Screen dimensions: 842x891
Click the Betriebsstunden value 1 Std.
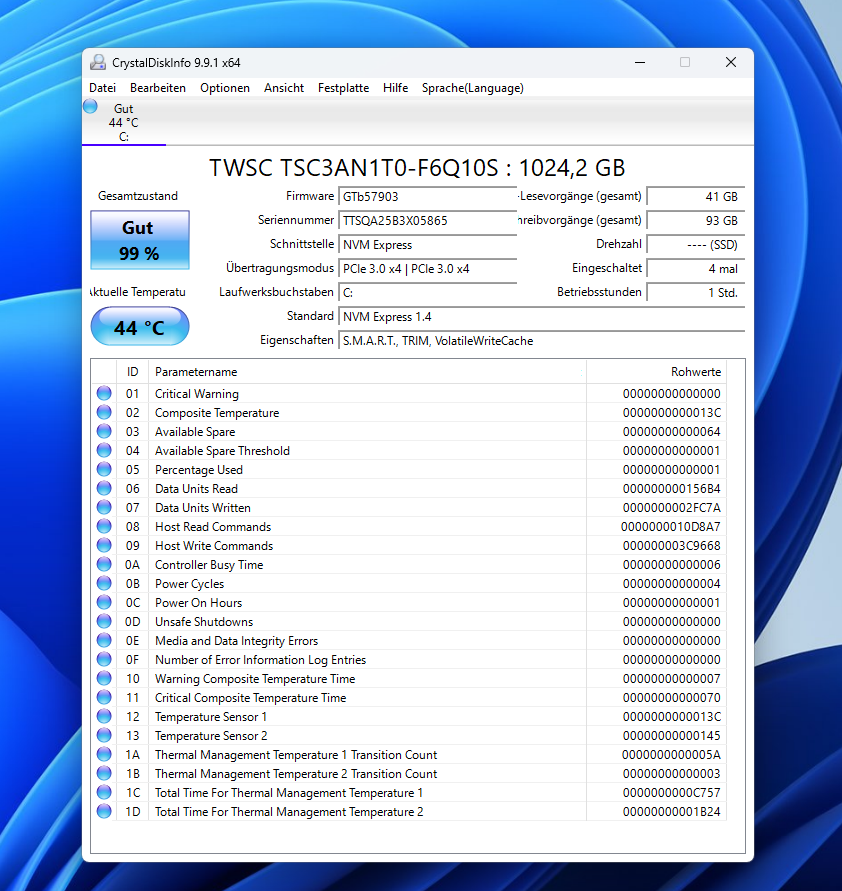(x=695, y=293)
